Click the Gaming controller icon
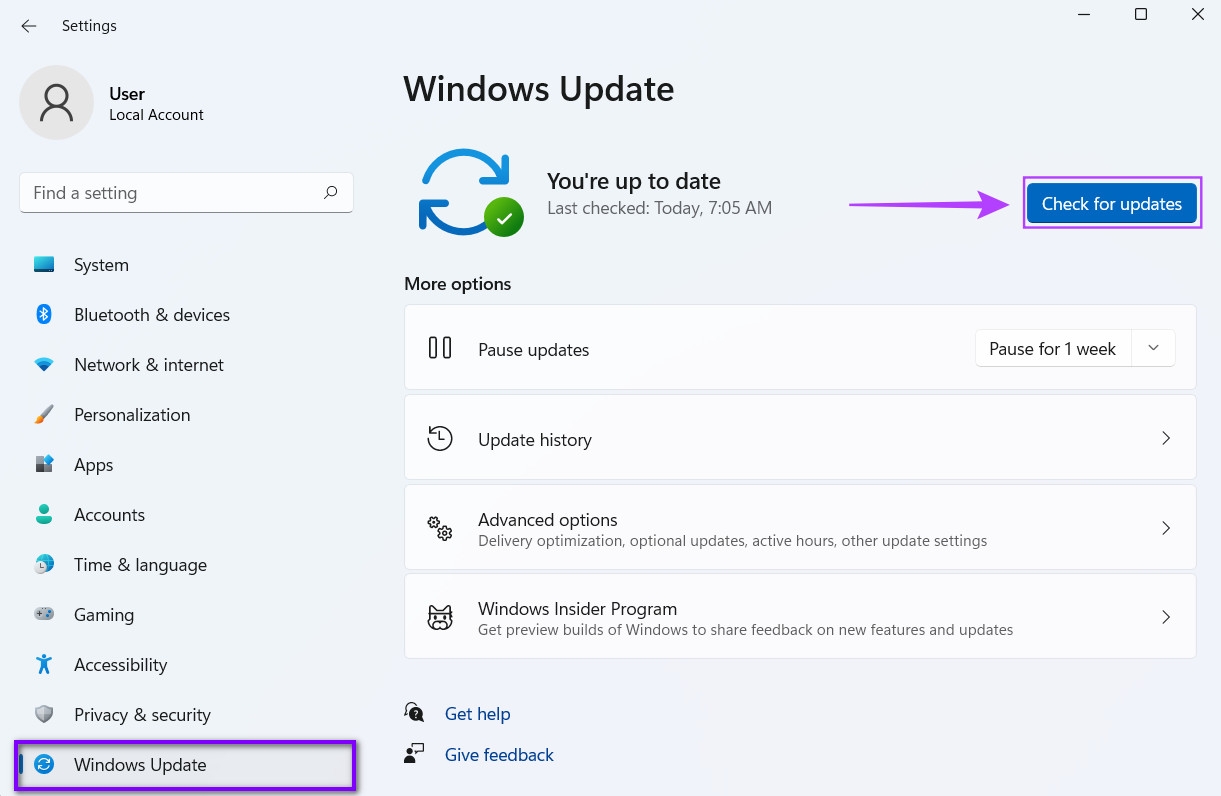The image size is (1221, 796). click(44, 615)
